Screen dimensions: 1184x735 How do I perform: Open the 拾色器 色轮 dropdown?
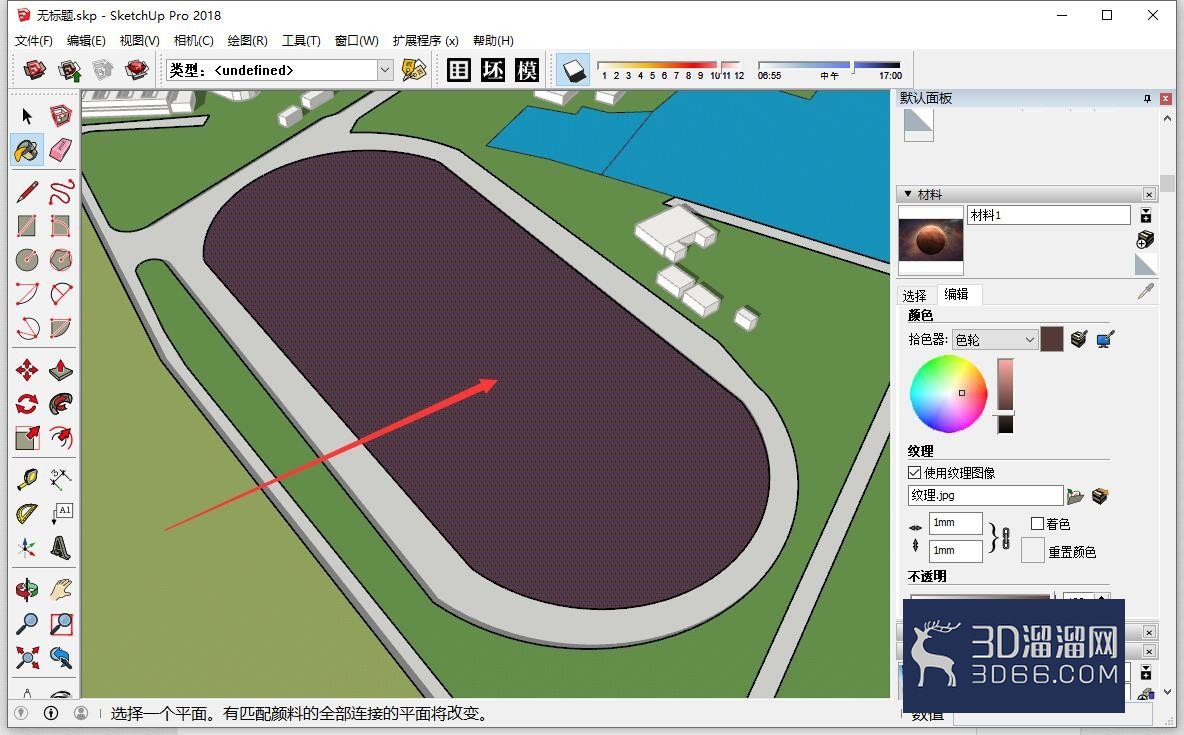tap(994, 340)
